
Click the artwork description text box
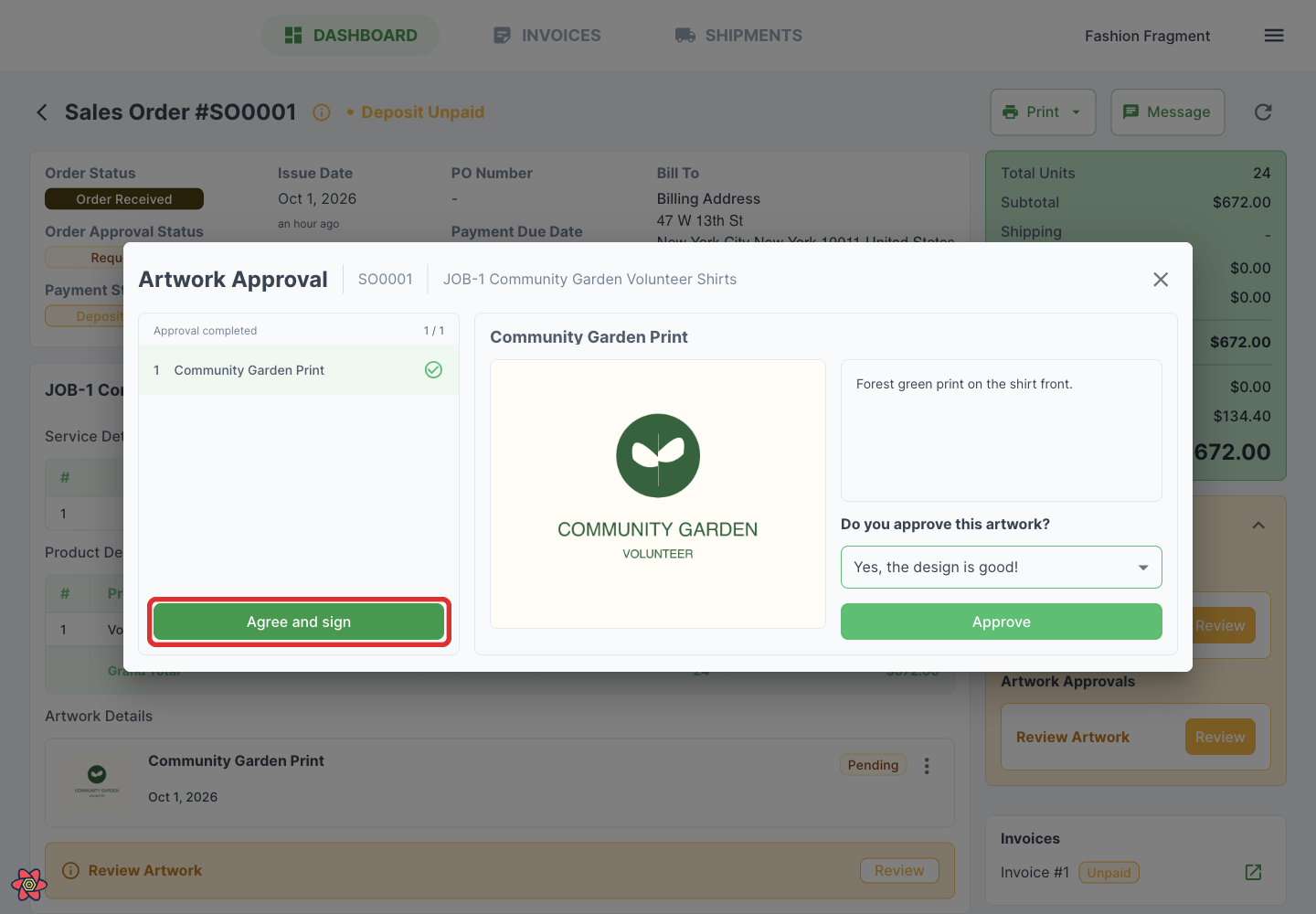coord(1002,430)
